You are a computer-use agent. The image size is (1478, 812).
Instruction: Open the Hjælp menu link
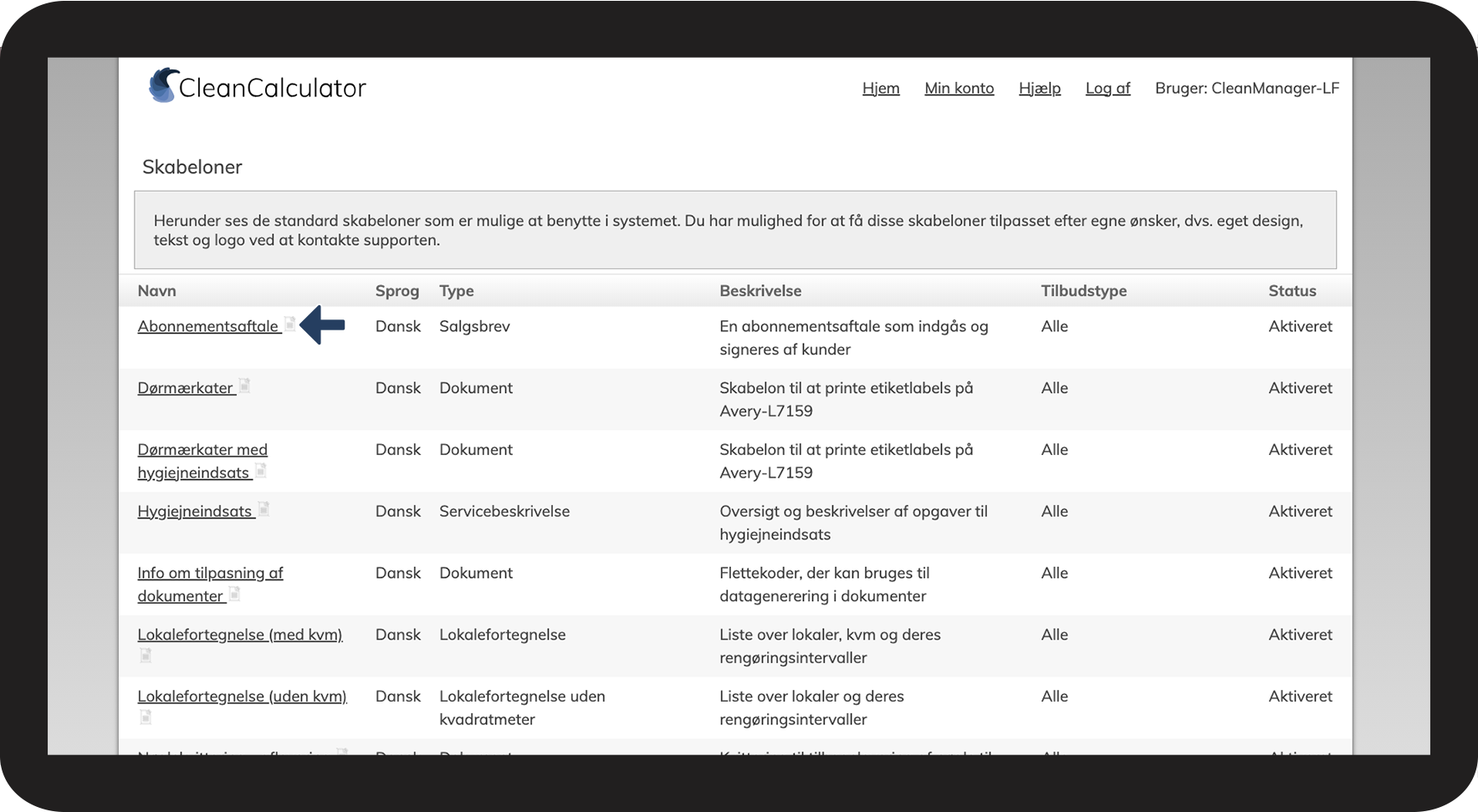pos(1039,88)
